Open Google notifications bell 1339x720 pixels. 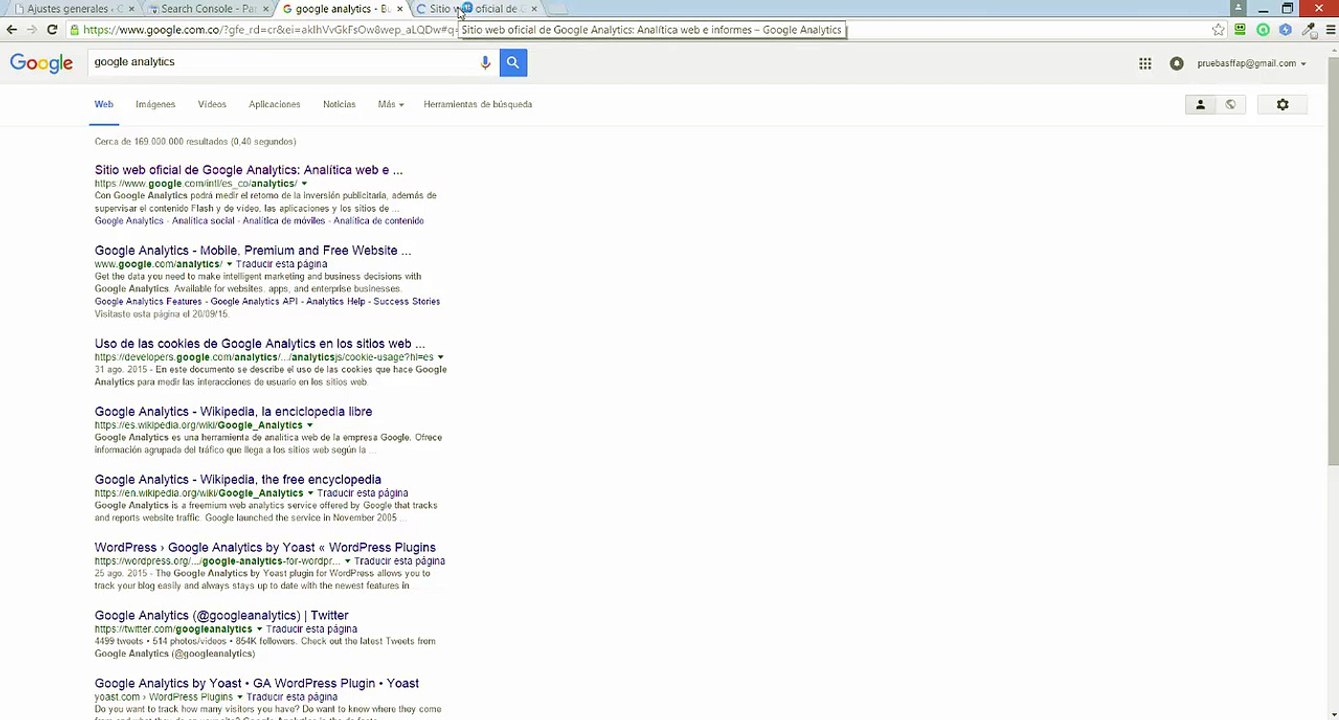(1176, 63)
